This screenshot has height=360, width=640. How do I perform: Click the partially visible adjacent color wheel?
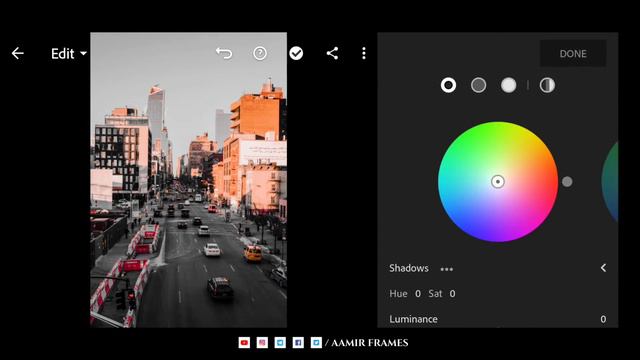coord(610,182)
